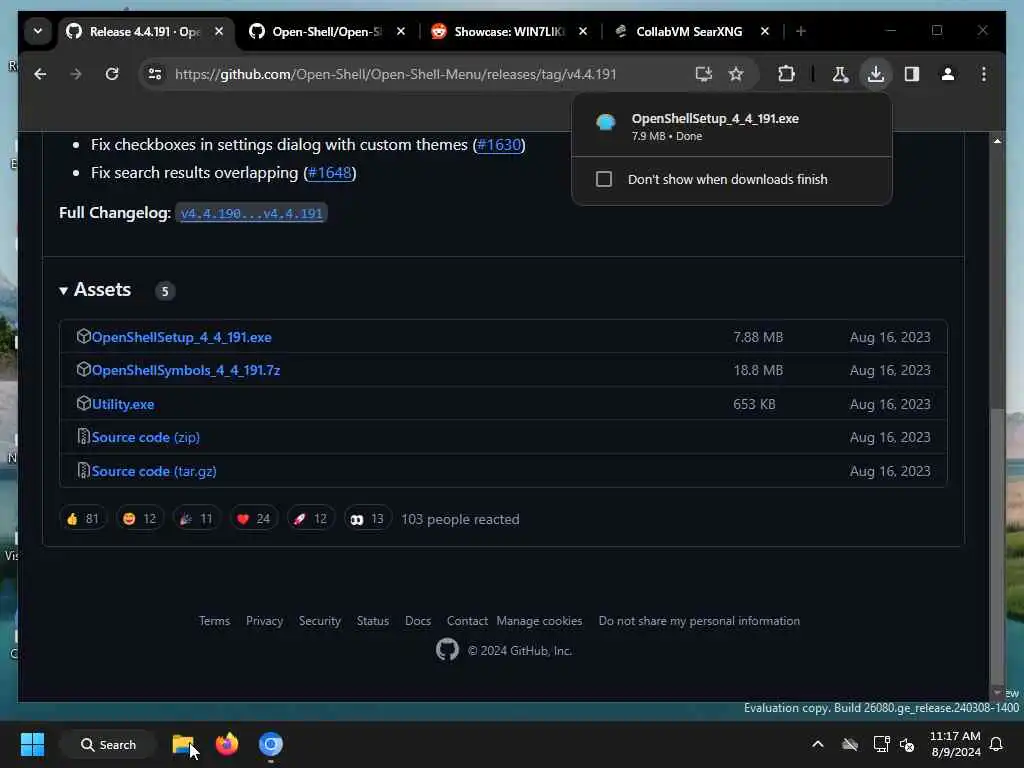This screenshot has height=768, width=1024.
Task: Open the Extensions puzzle icon
Action: 786,74
